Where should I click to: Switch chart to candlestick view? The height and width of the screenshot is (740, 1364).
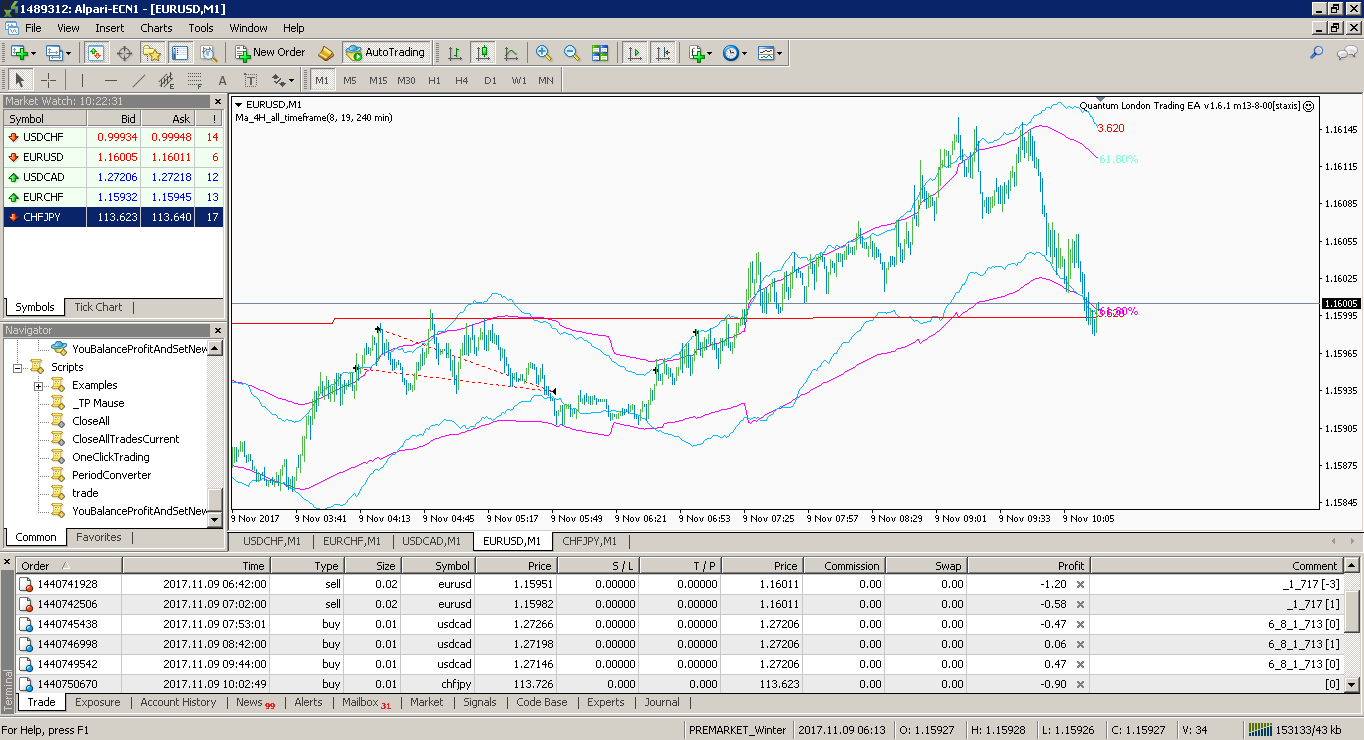pos(483,53)
